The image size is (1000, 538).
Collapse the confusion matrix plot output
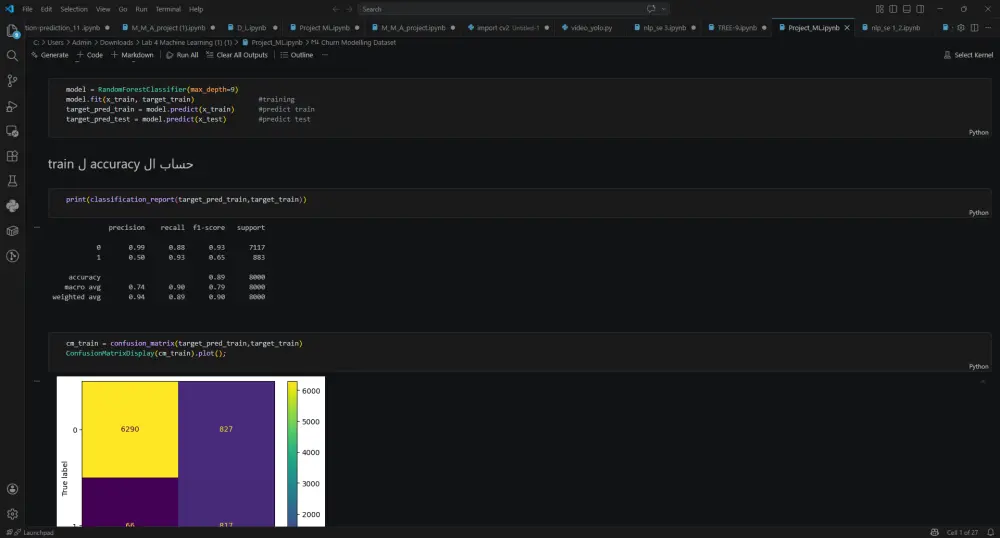37,381
